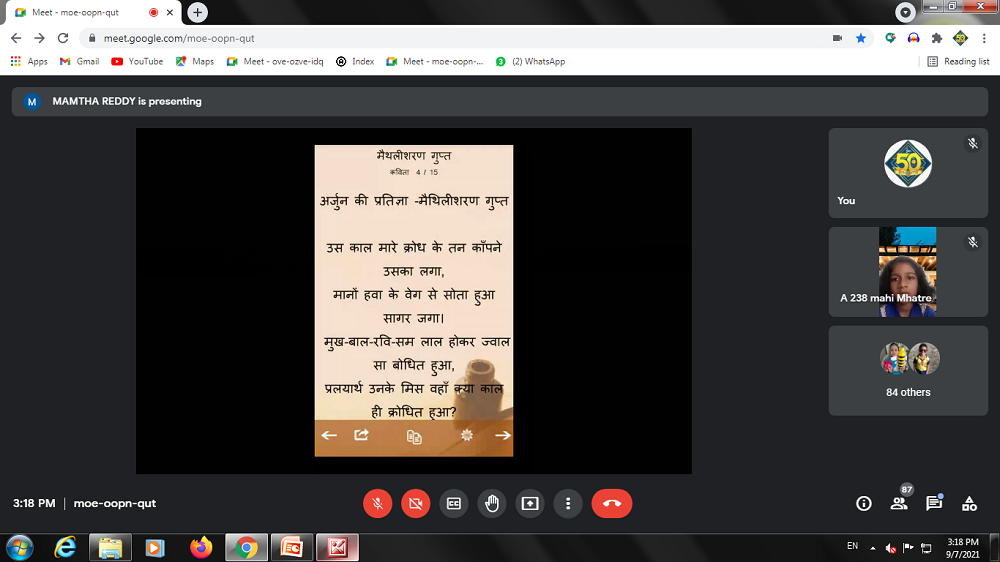Unmute the microphone in call controls
1000x562 pixels.
click(x=378, y=504)
